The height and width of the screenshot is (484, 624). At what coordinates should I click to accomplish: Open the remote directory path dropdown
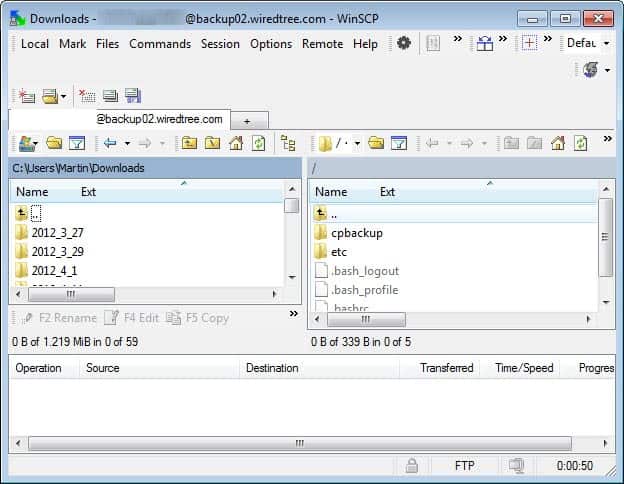pyautogui.click(x=357, y=143)
